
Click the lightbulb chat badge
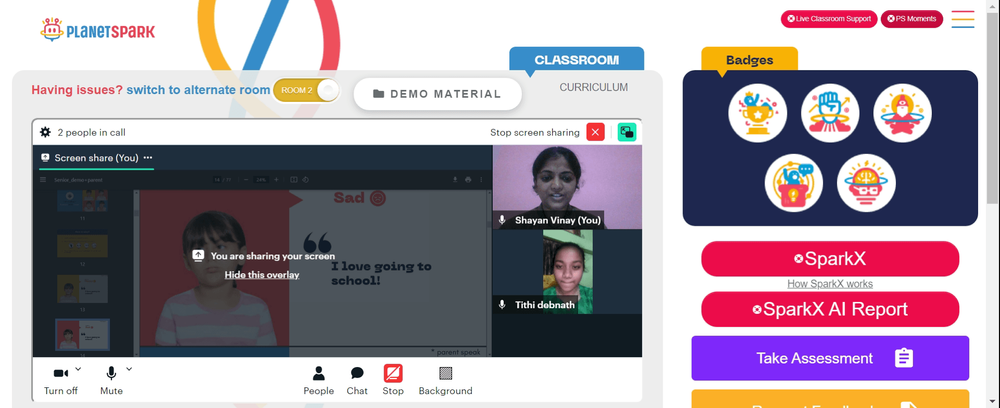coord(794,183)
